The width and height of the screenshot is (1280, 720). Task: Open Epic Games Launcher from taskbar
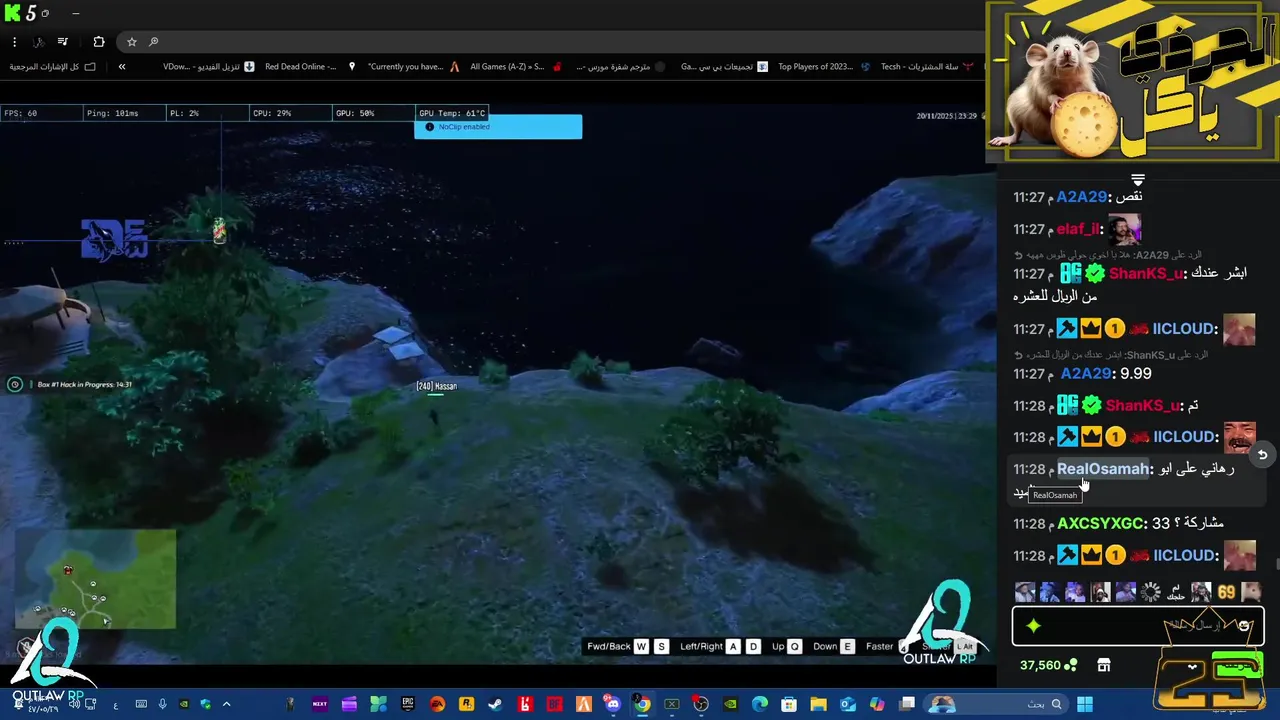407,705
